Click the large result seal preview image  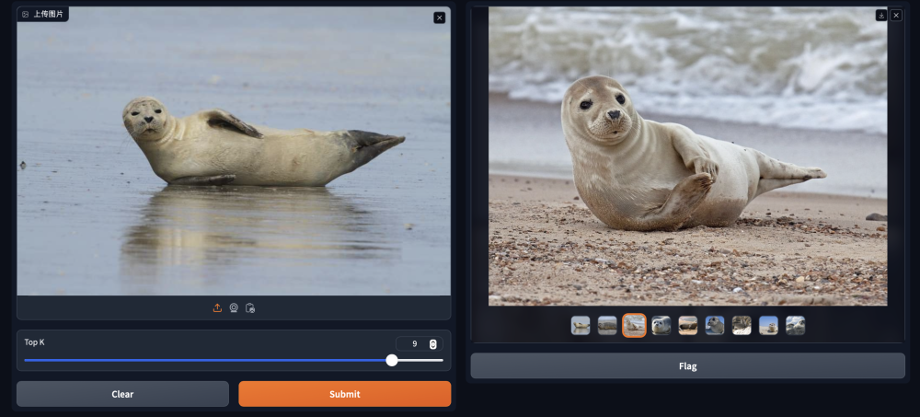tap(688, 156)
